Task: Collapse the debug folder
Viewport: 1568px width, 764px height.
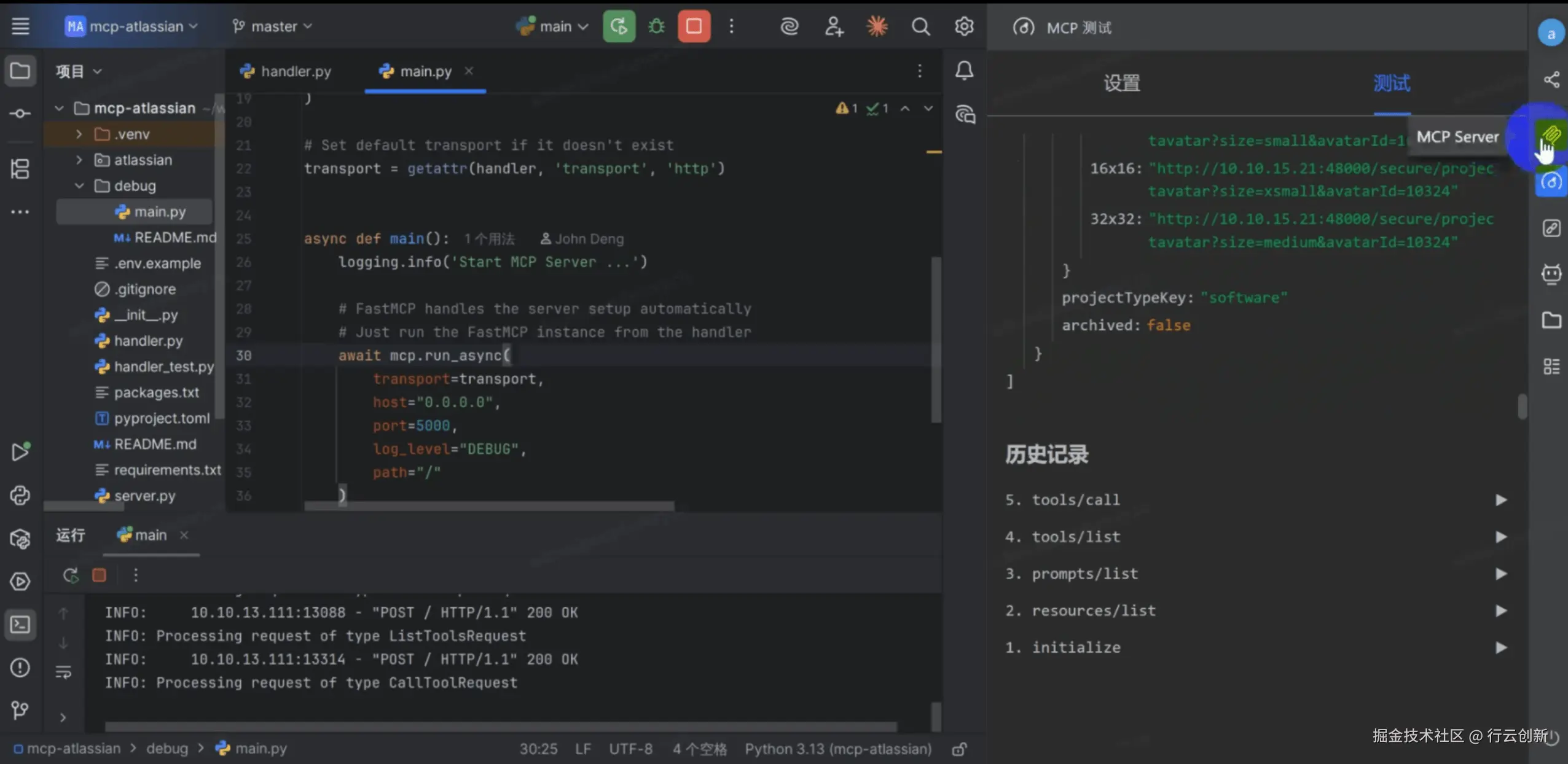Action: (x=79, y=185)
